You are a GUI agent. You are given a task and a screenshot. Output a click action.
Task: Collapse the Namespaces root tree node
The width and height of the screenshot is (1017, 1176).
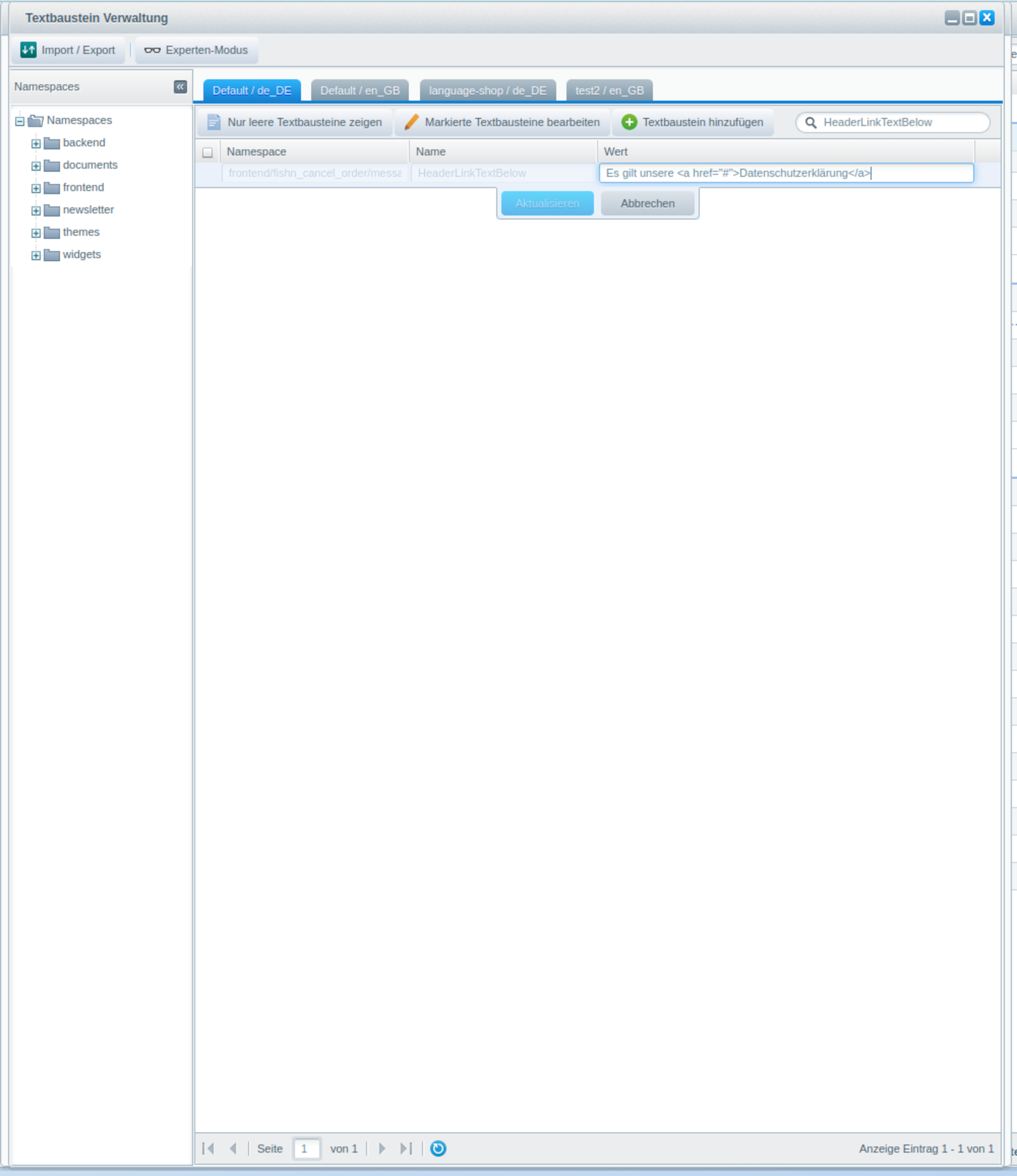(x=20, y=121)
